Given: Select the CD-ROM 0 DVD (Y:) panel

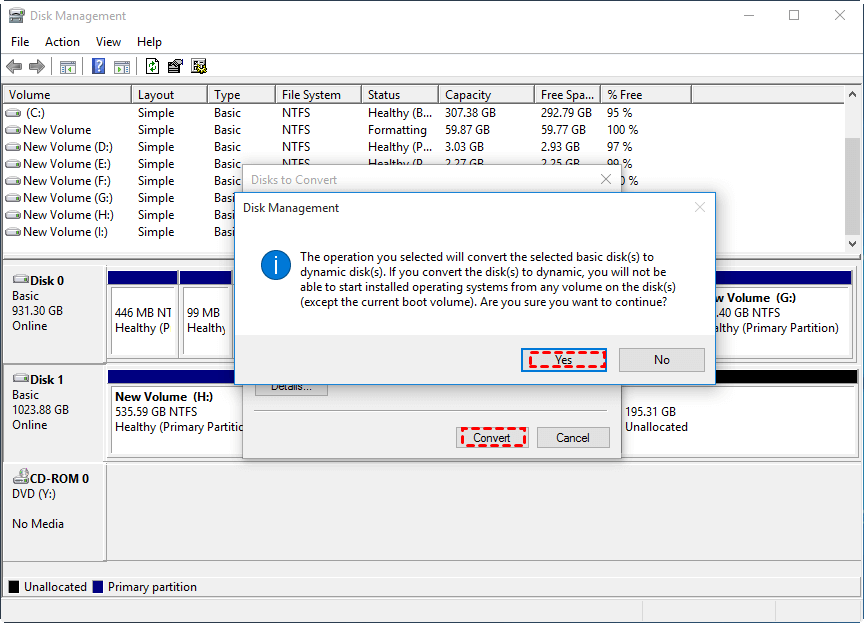Looking at the screenshot, I should click(x=54, y=512).
